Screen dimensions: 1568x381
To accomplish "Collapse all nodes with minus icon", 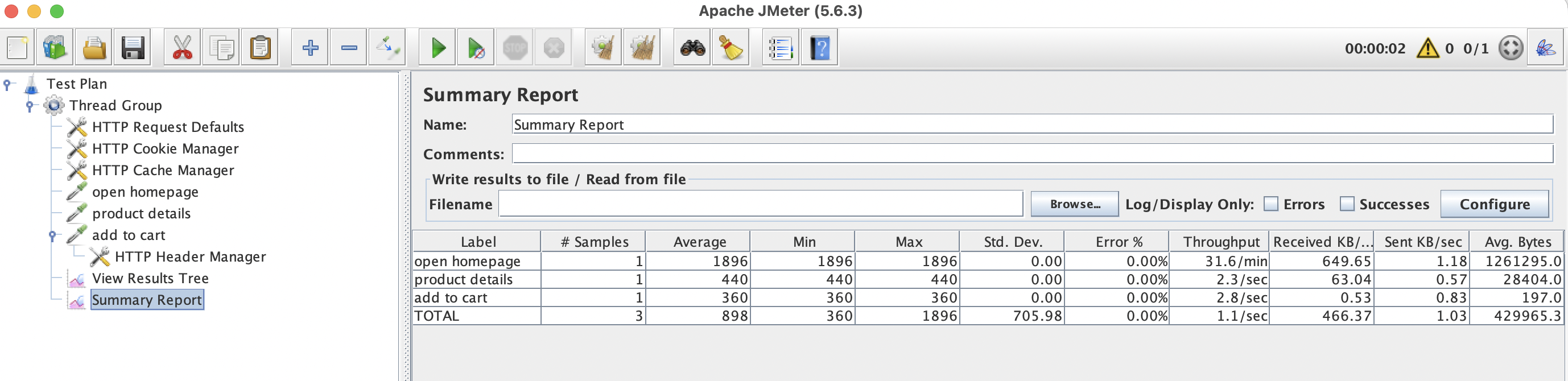I will [x=349, y=47].
